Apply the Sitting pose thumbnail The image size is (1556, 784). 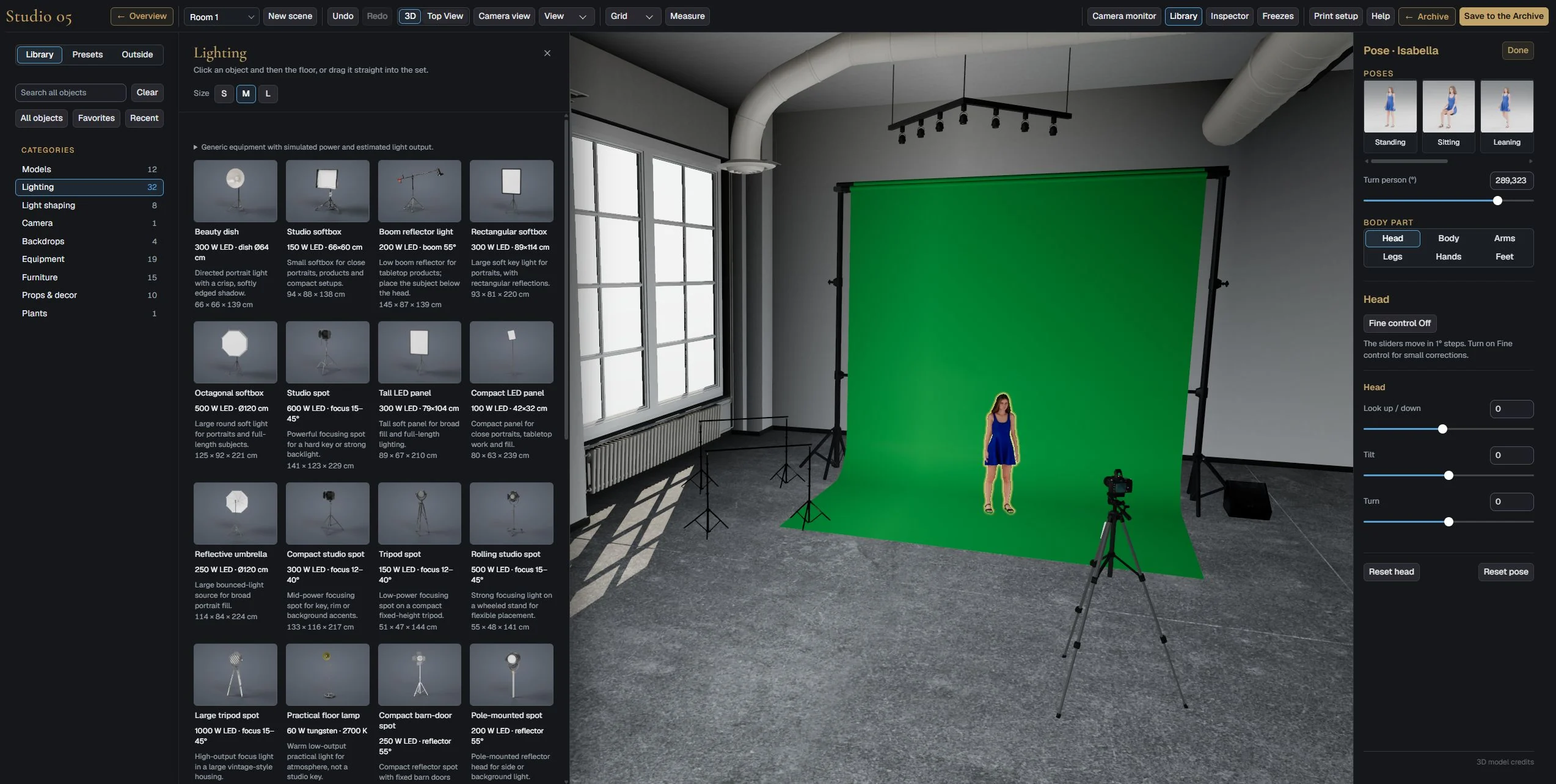(x=1448, y=106)
